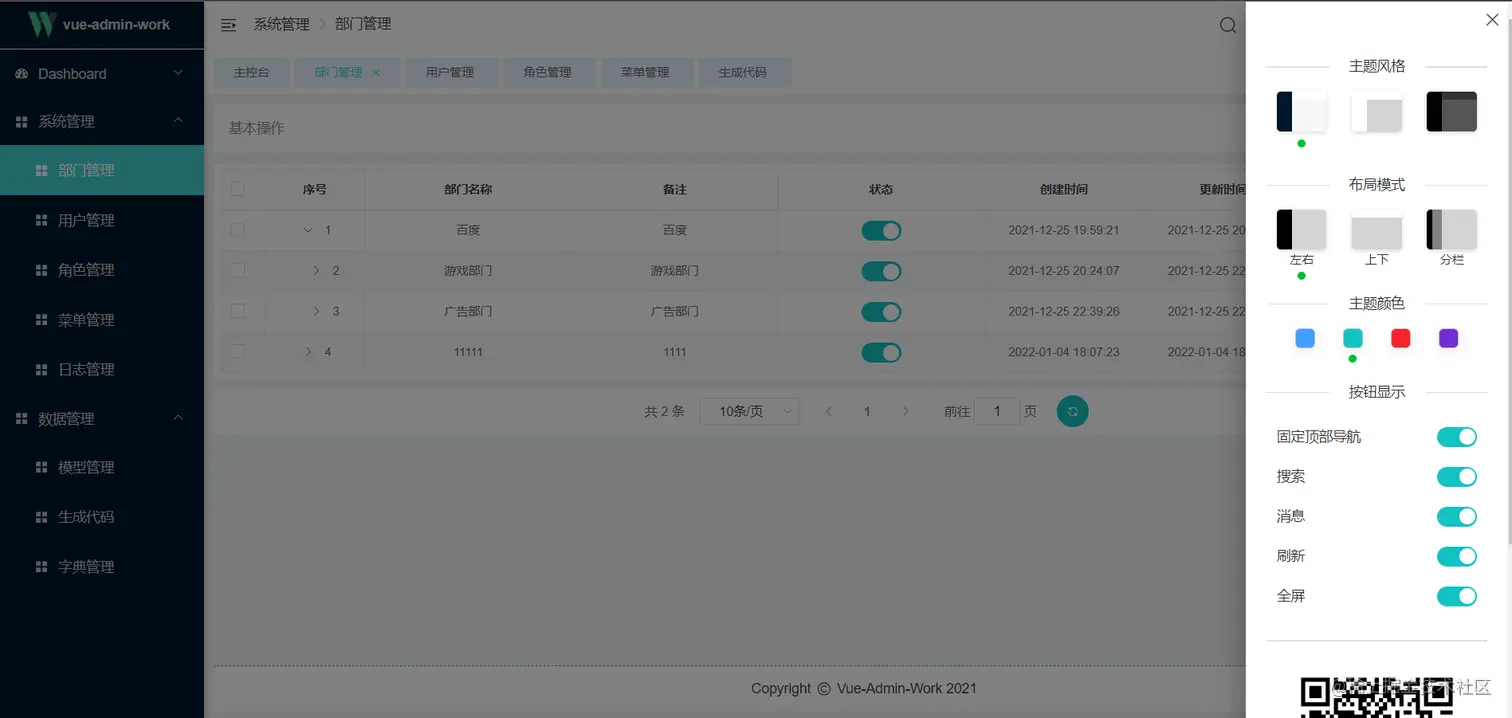Image resolution: width=1512 pixels, height=718 pixels.
Task: Pick the teal theme color swatch
Action: 1353,338
